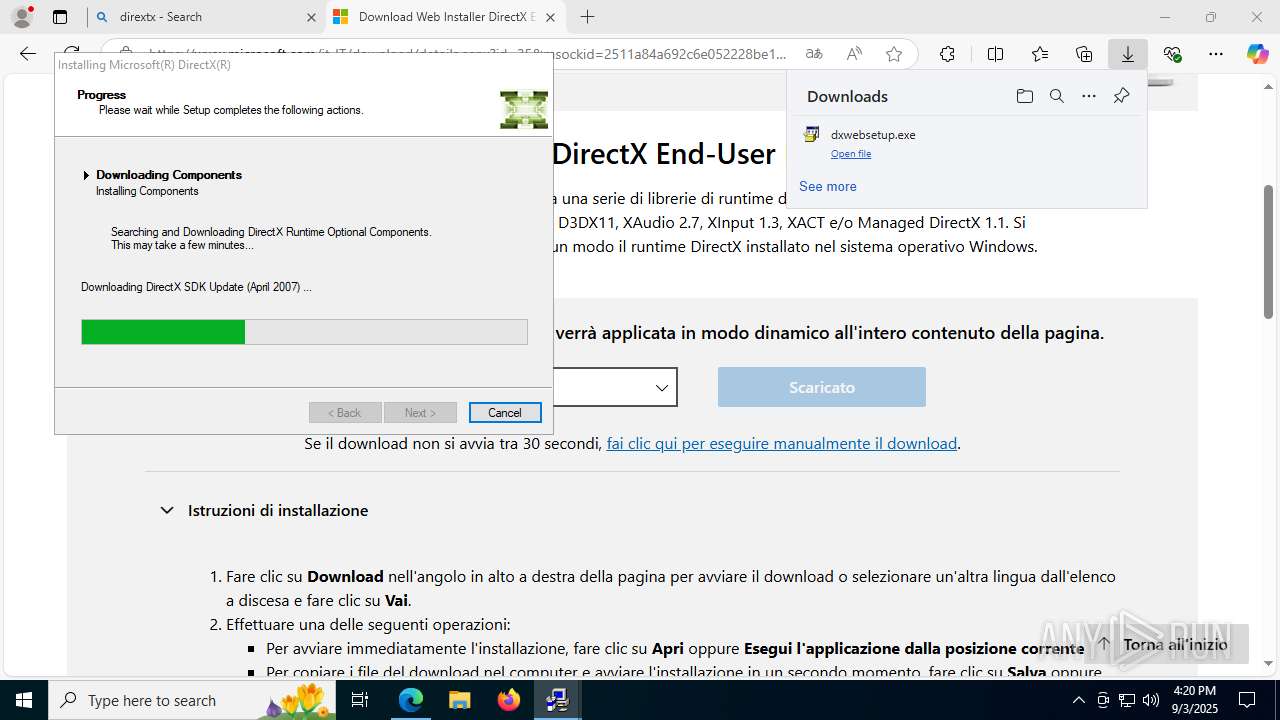Screen dimensions: 1280x720
Task: Open Favorites list icon
Action: [x=1040, y=54]
